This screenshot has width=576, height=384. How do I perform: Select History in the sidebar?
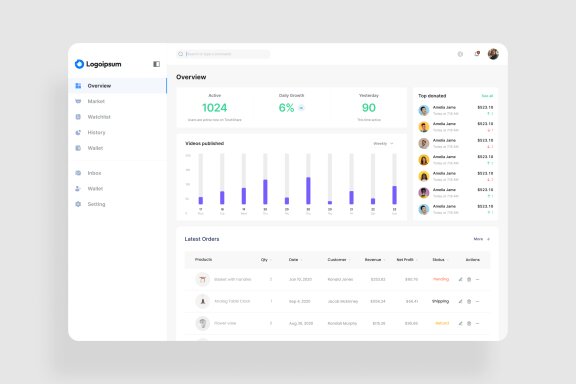[118, 132]
